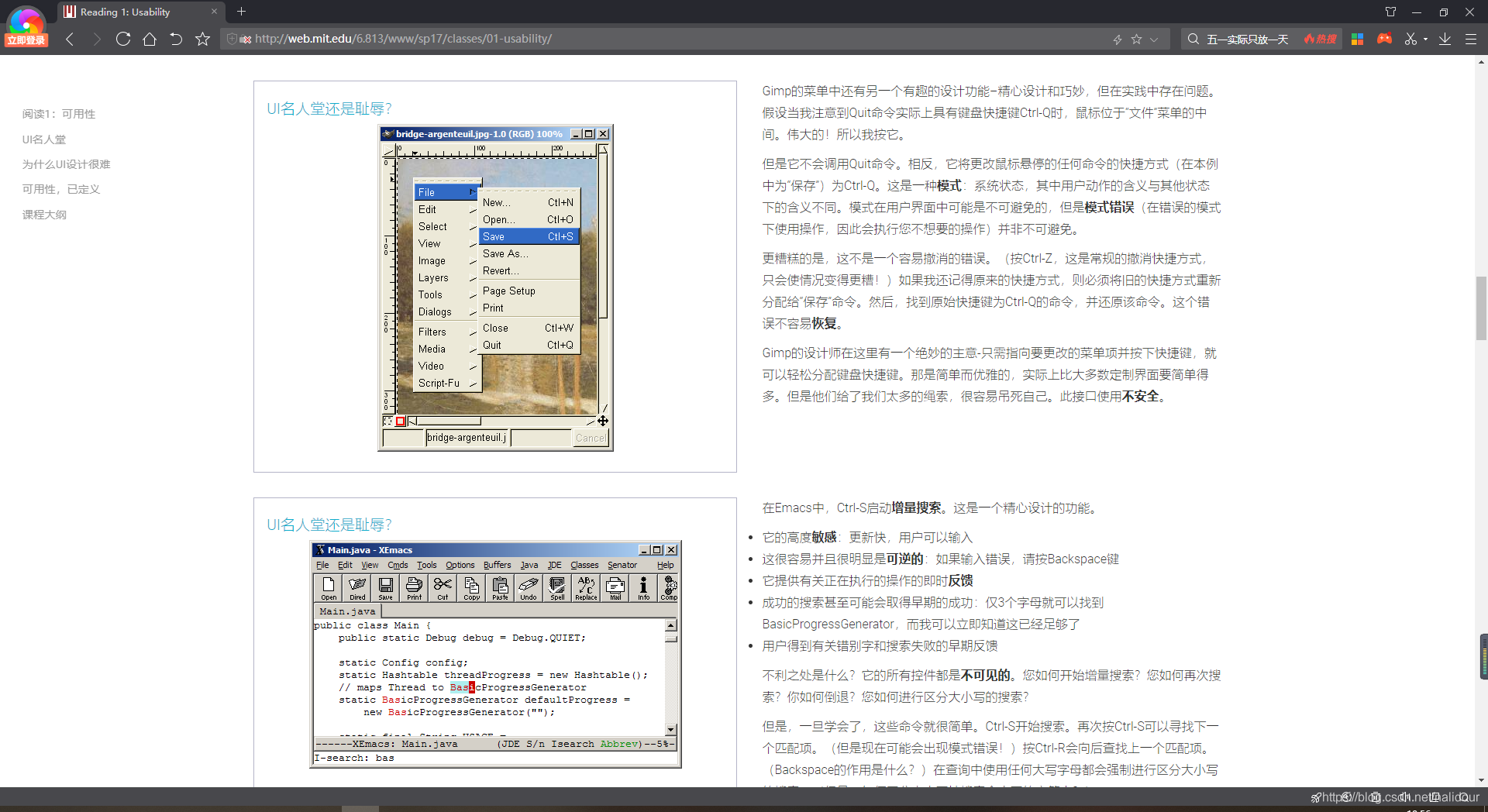Start the scissors screenshot tool

pos(1410,39)
